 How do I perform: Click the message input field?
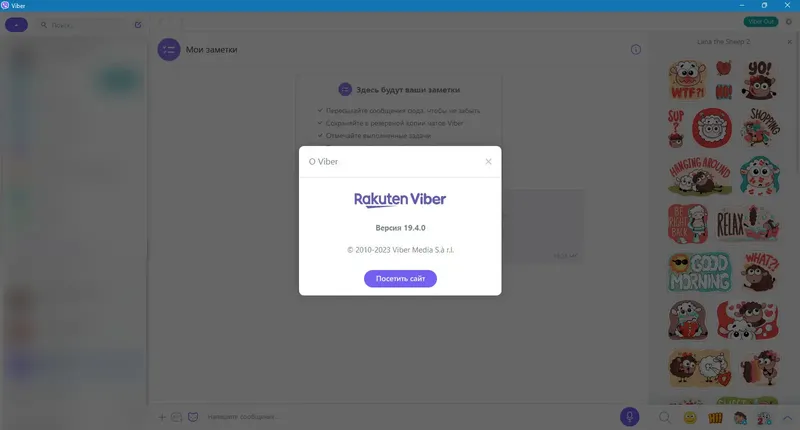pos(408,417)
